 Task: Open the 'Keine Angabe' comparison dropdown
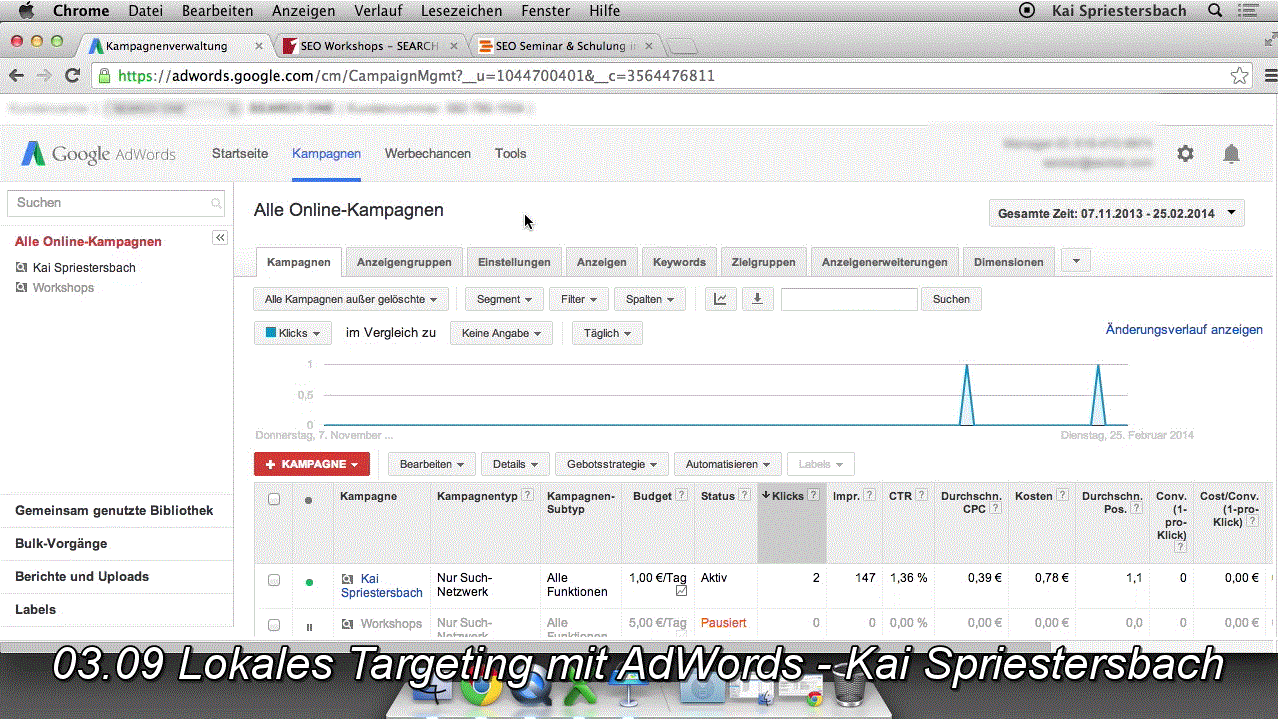[501, 333]
